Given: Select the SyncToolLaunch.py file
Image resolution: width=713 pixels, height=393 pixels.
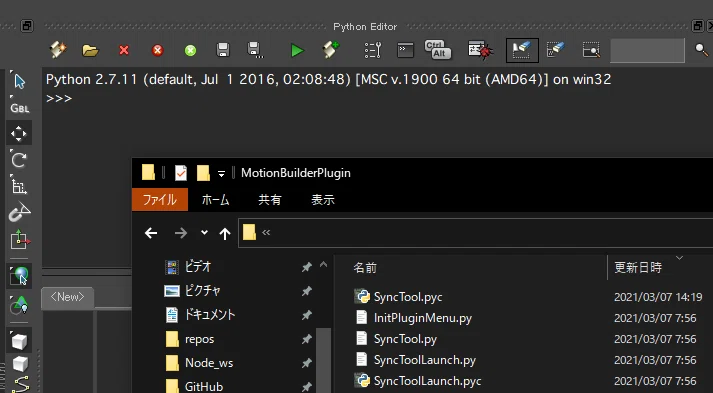Looking at the screenshot, I should [x=425, y=360].
